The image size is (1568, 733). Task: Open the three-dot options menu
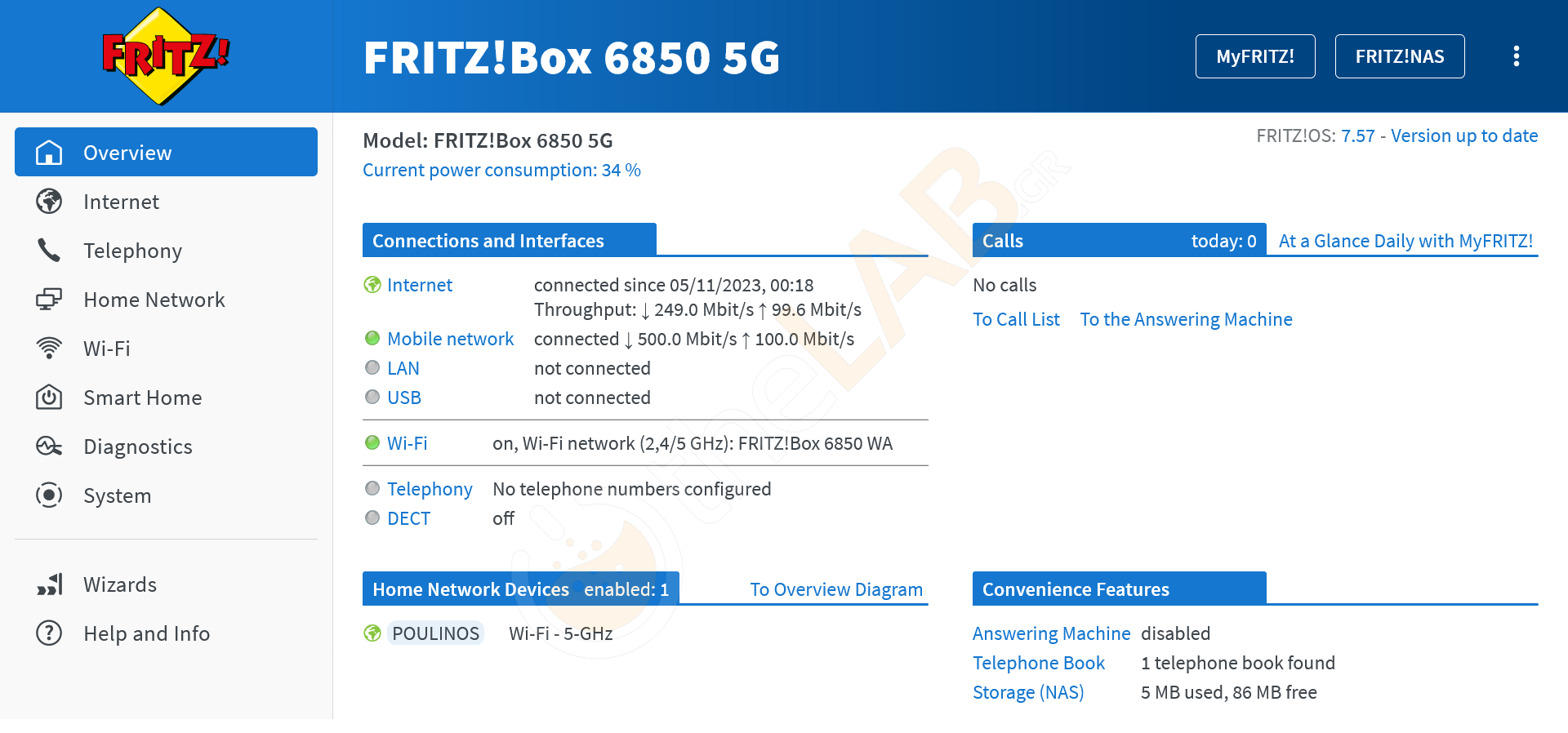coord(1516,56)
